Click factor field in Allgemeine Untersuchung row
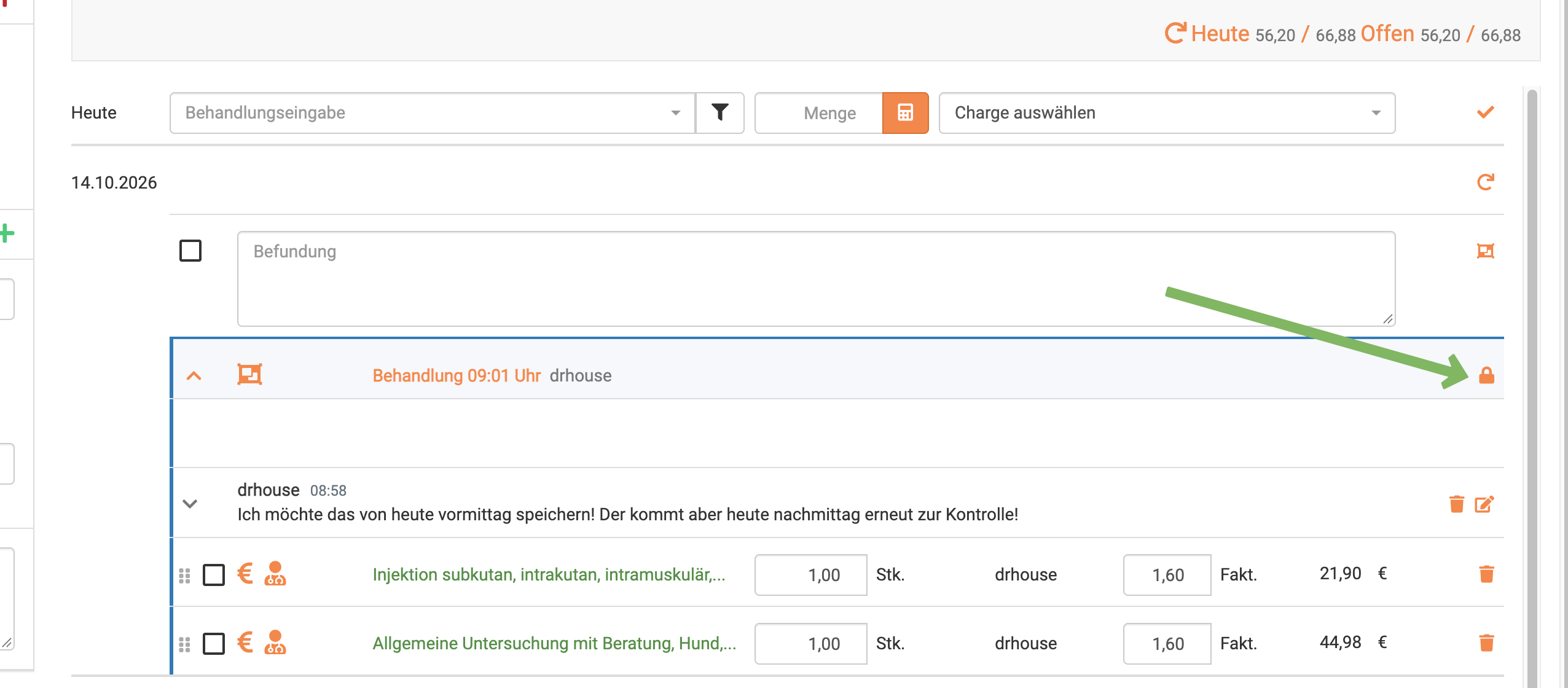 pos(1167,643)
